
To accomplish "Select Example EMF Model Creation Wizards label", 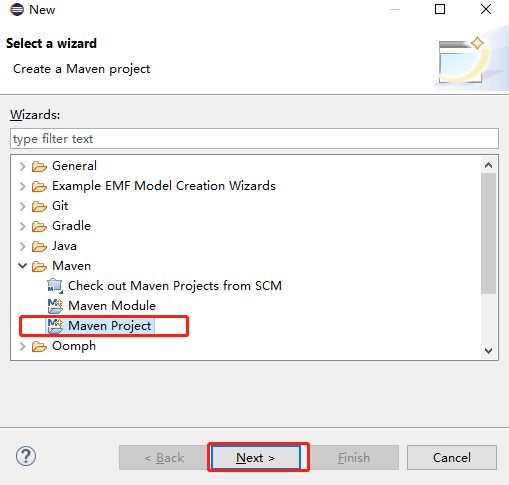I will pos(164,186).
